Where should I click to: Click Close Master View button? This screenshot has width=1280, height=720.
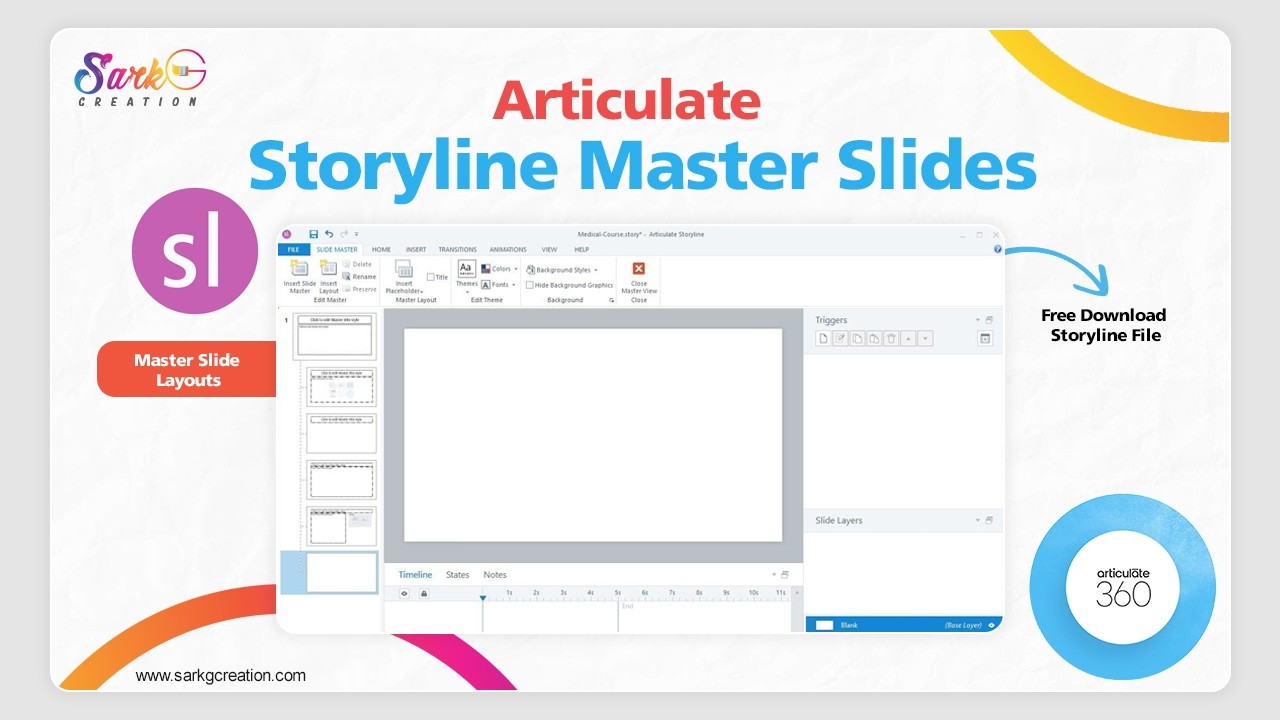point(639,276)
